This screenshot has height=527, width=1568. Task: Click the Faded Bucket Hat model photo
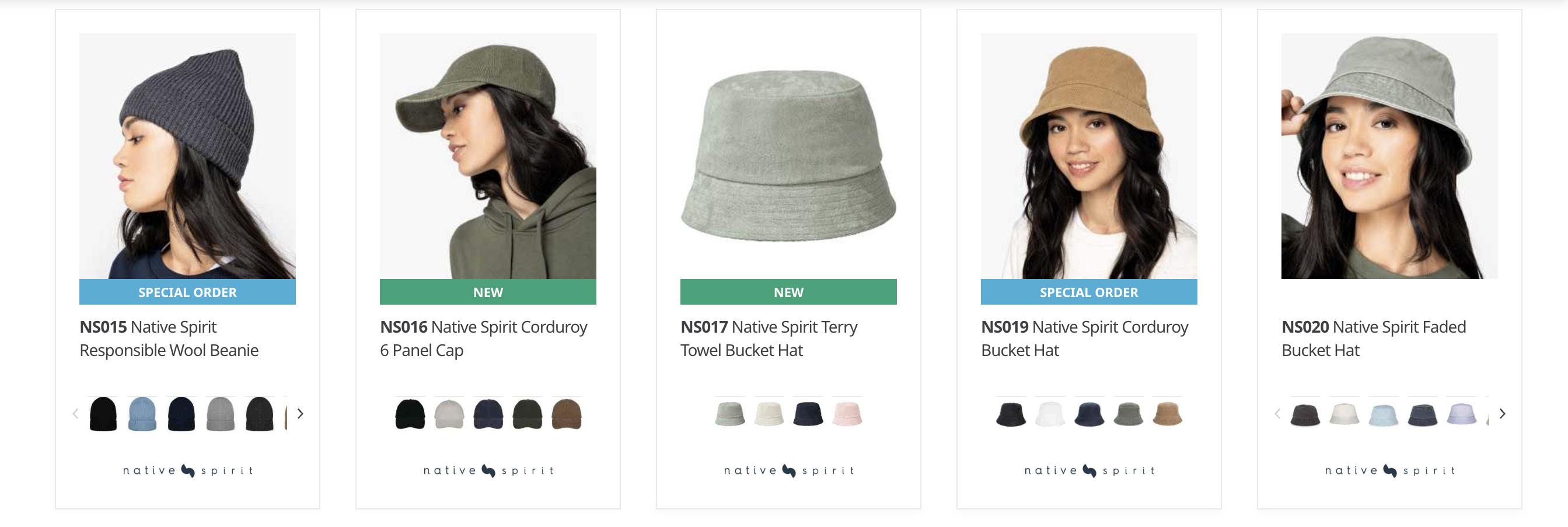pos(1389,156)
